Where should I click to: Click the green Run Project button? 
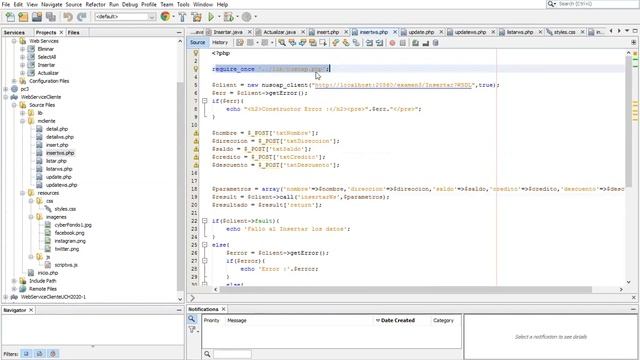click(211, 17)
